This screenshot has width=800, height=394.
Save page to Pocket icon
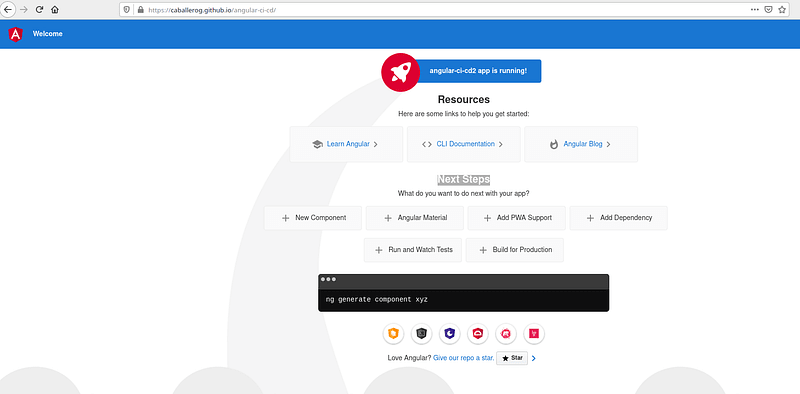click(x=768, y=9)
